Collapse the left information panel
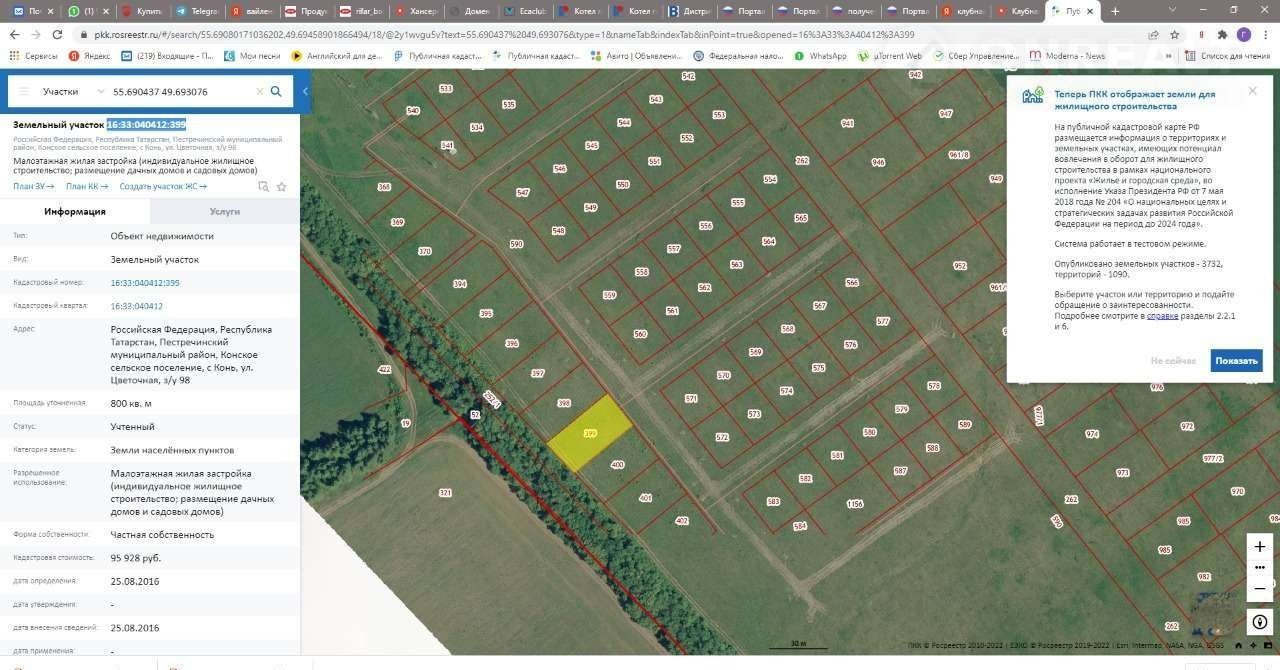 coord(305,91)
